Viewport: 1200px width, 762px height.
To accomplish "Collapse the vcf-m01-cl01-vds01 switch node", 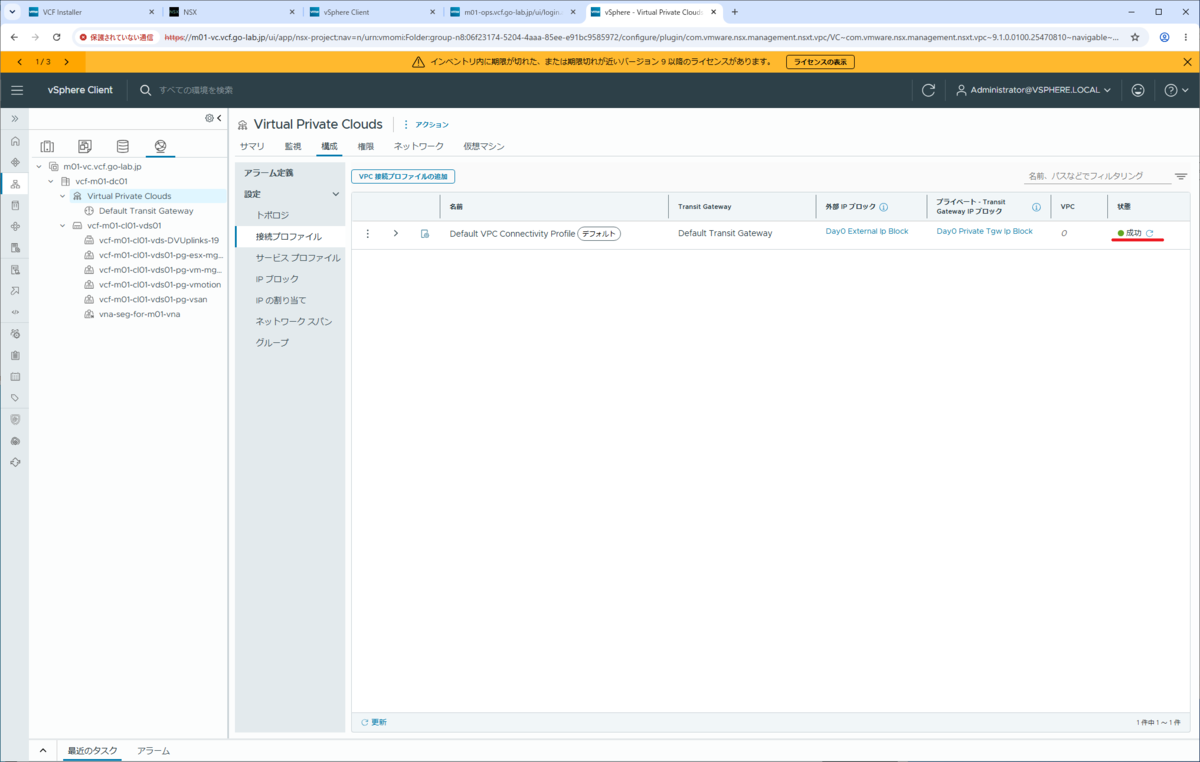I will coord(63,226).
